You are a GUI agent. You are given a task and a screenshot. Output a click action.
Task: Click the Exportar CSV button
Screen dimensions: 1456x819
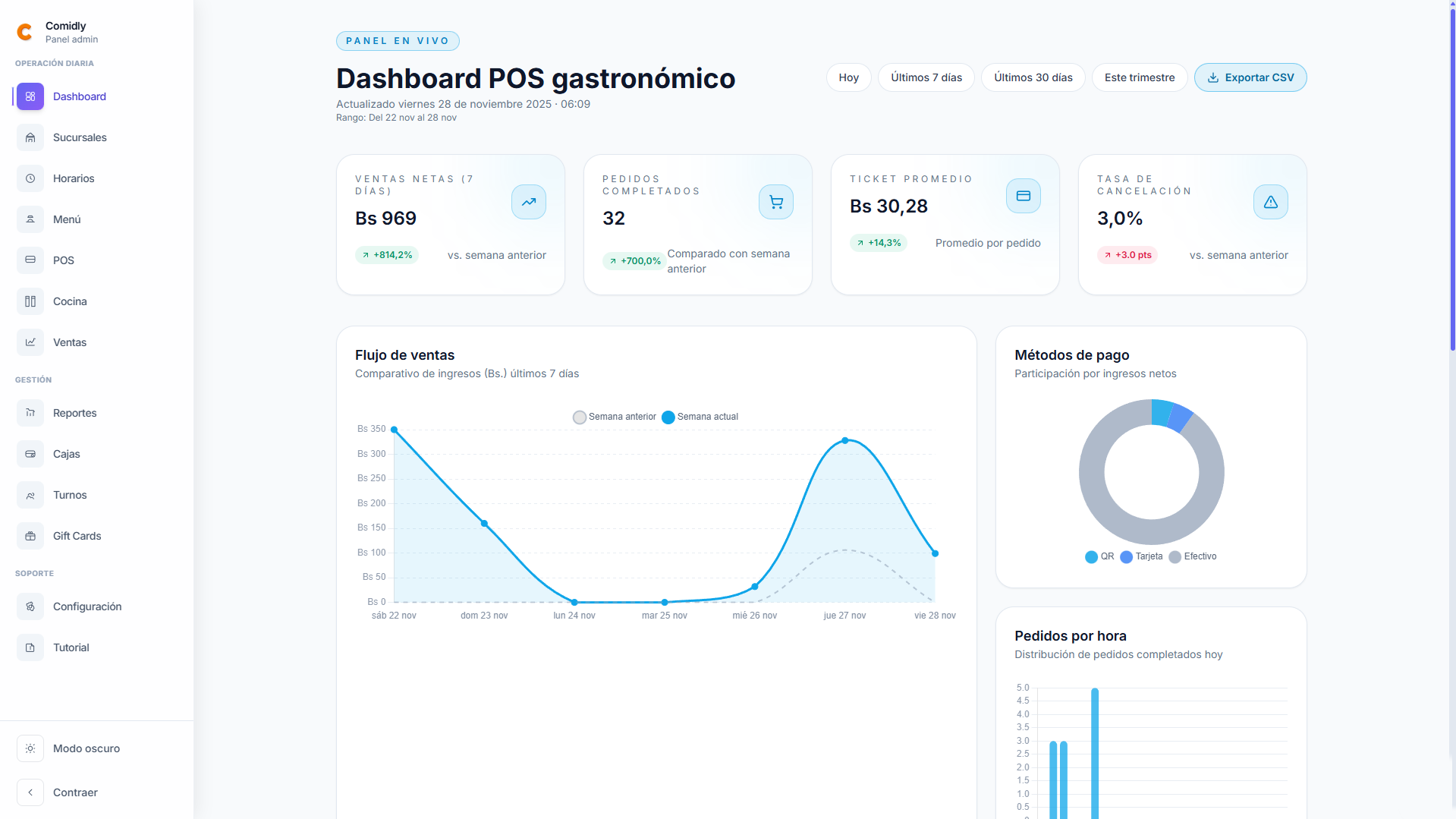coord(1250,77)
